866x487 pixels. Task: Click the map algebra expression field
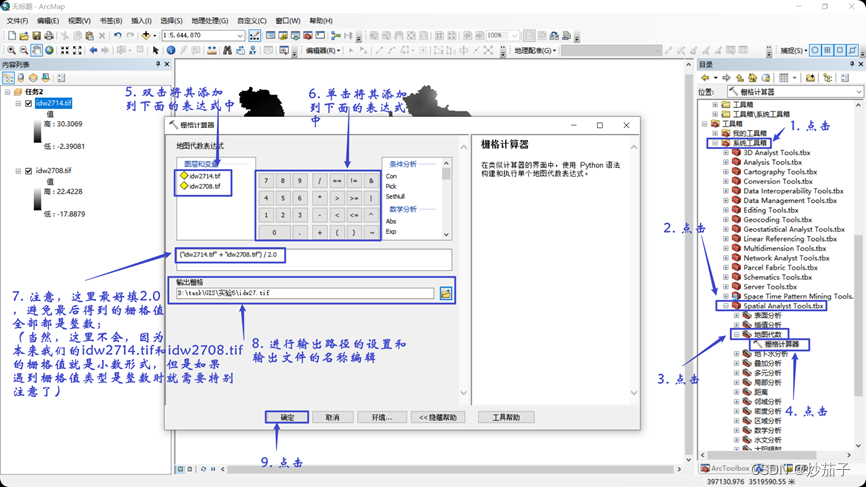click(314, 260)
